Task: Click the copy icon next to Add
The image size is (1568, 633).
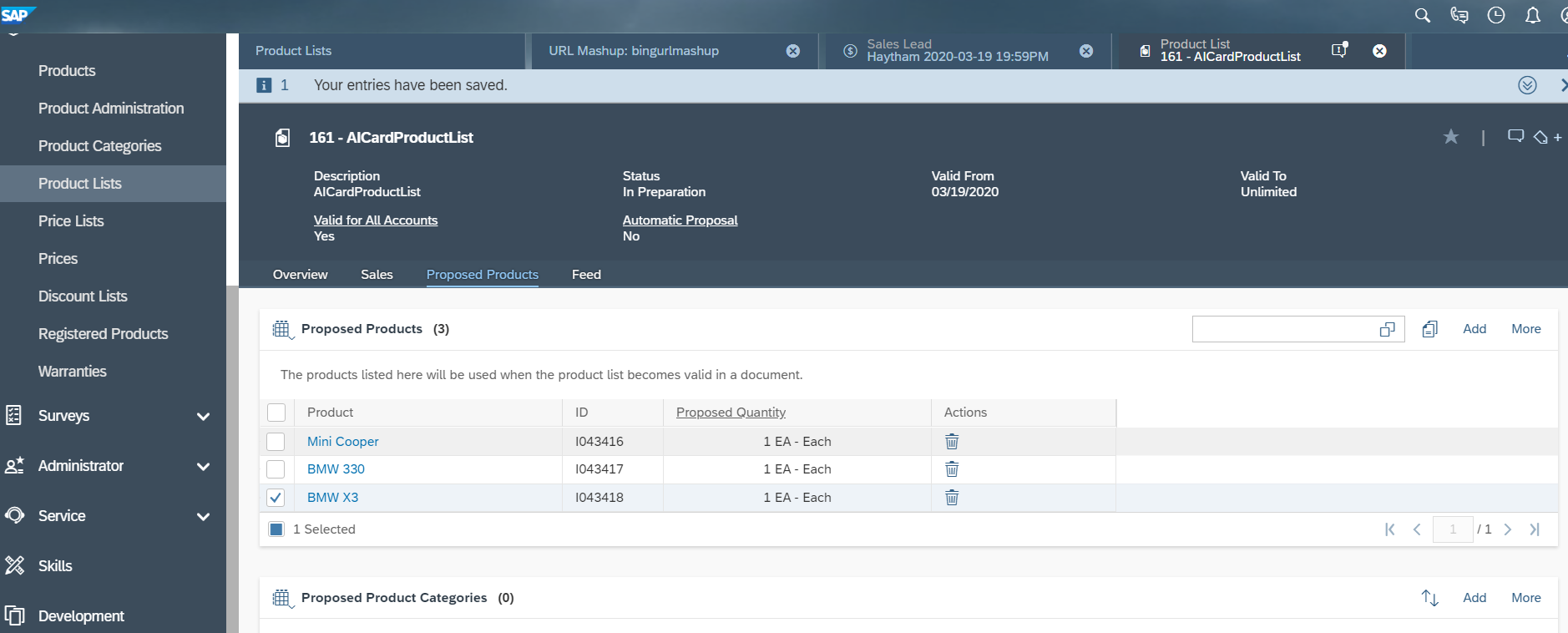Action: coord(1430,329)
